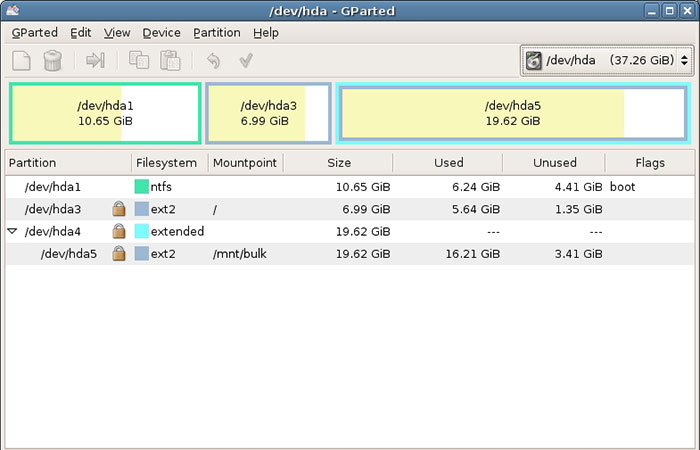The image size is (700, 450).
Task: Click the '6.99 GiB' size cell in table
Action: (x=366, y=209)
